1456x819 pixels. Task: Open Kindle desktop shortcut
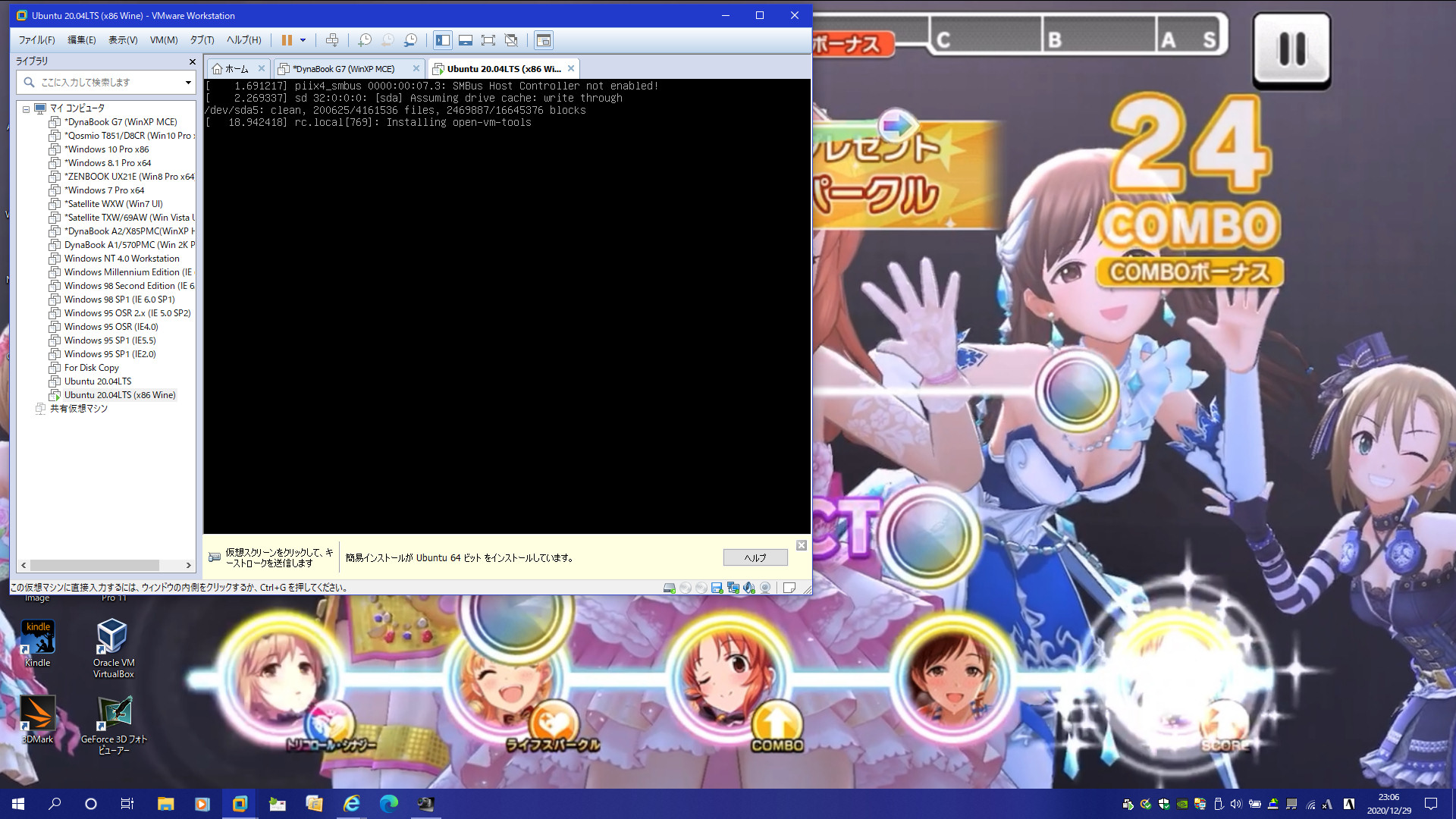pos(38,643)
